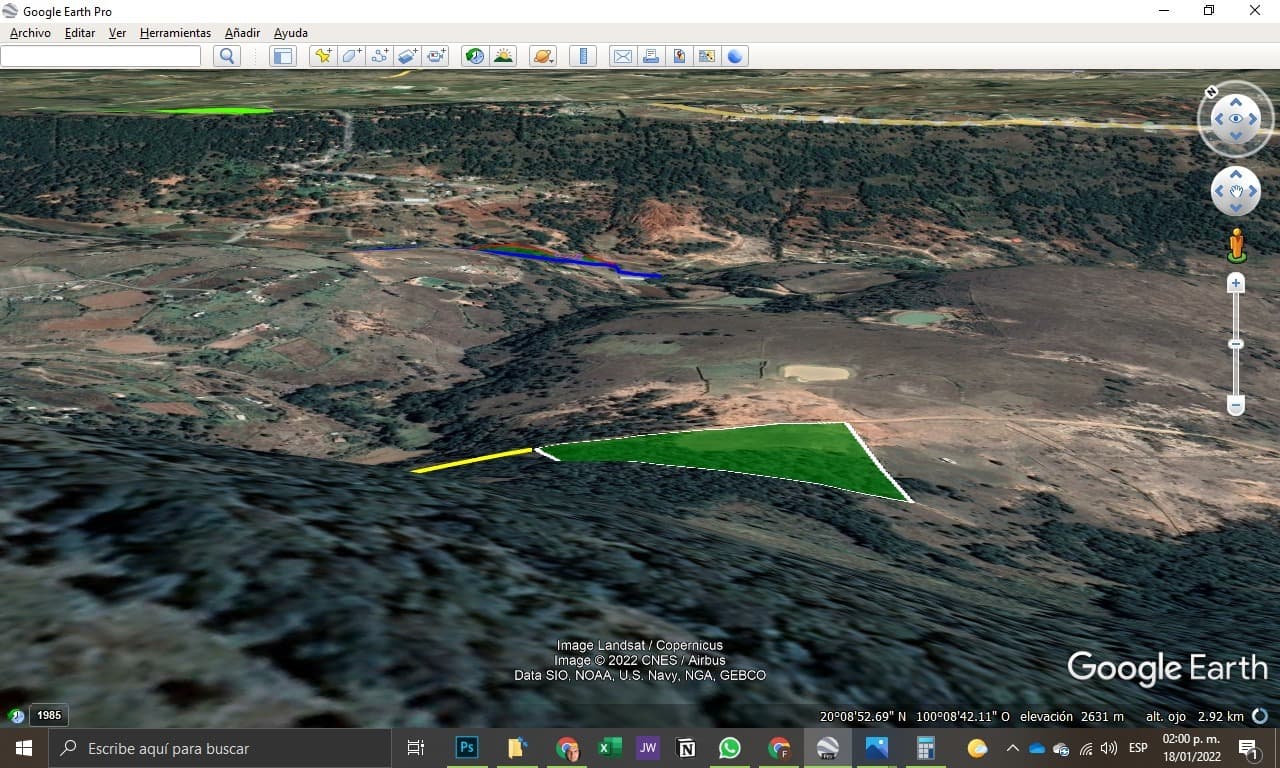Click the orange Street View pegman
Screen dimensions: 1280x768
tap(1236, 246)
